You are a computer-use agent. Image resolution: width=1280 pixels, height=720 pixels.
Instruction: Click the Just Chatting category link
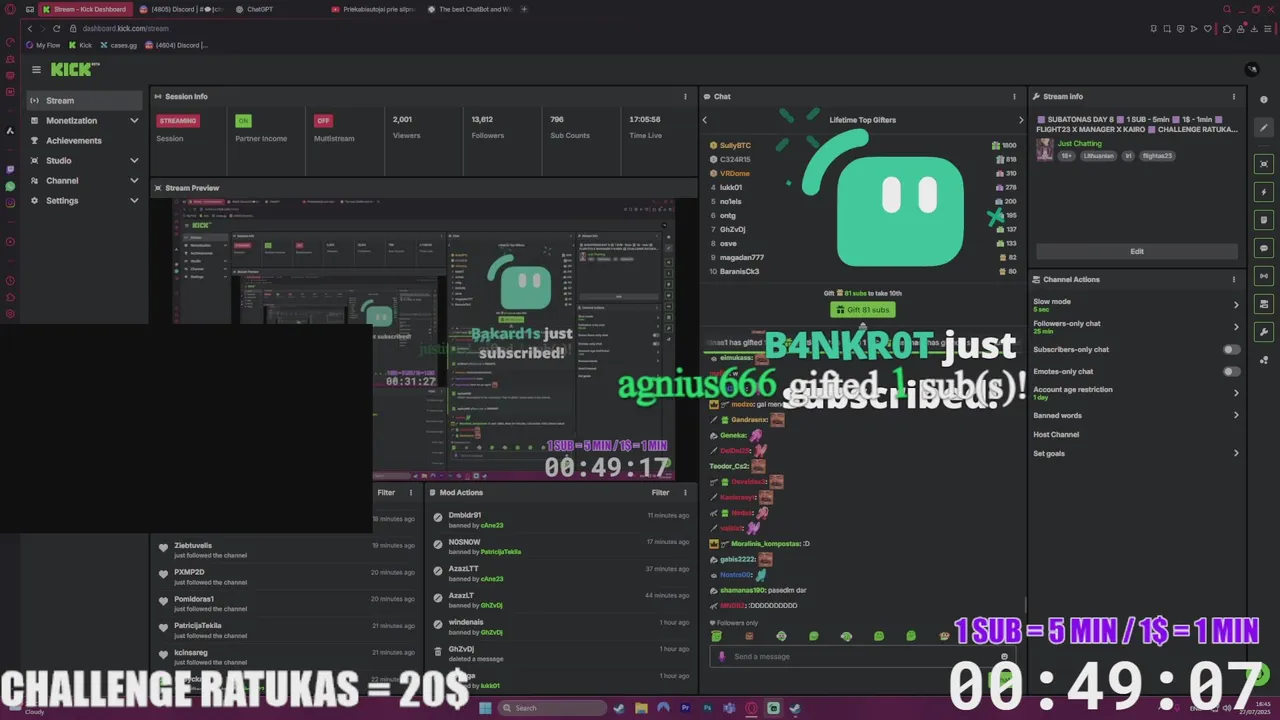[1079, 144]
